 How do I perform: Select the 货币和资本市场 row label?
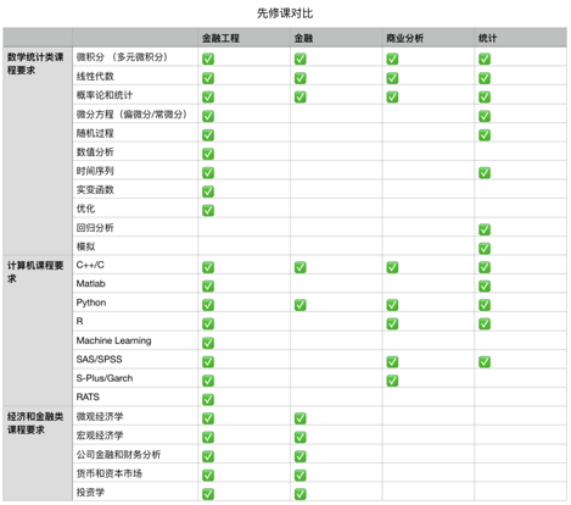point(109,473)
